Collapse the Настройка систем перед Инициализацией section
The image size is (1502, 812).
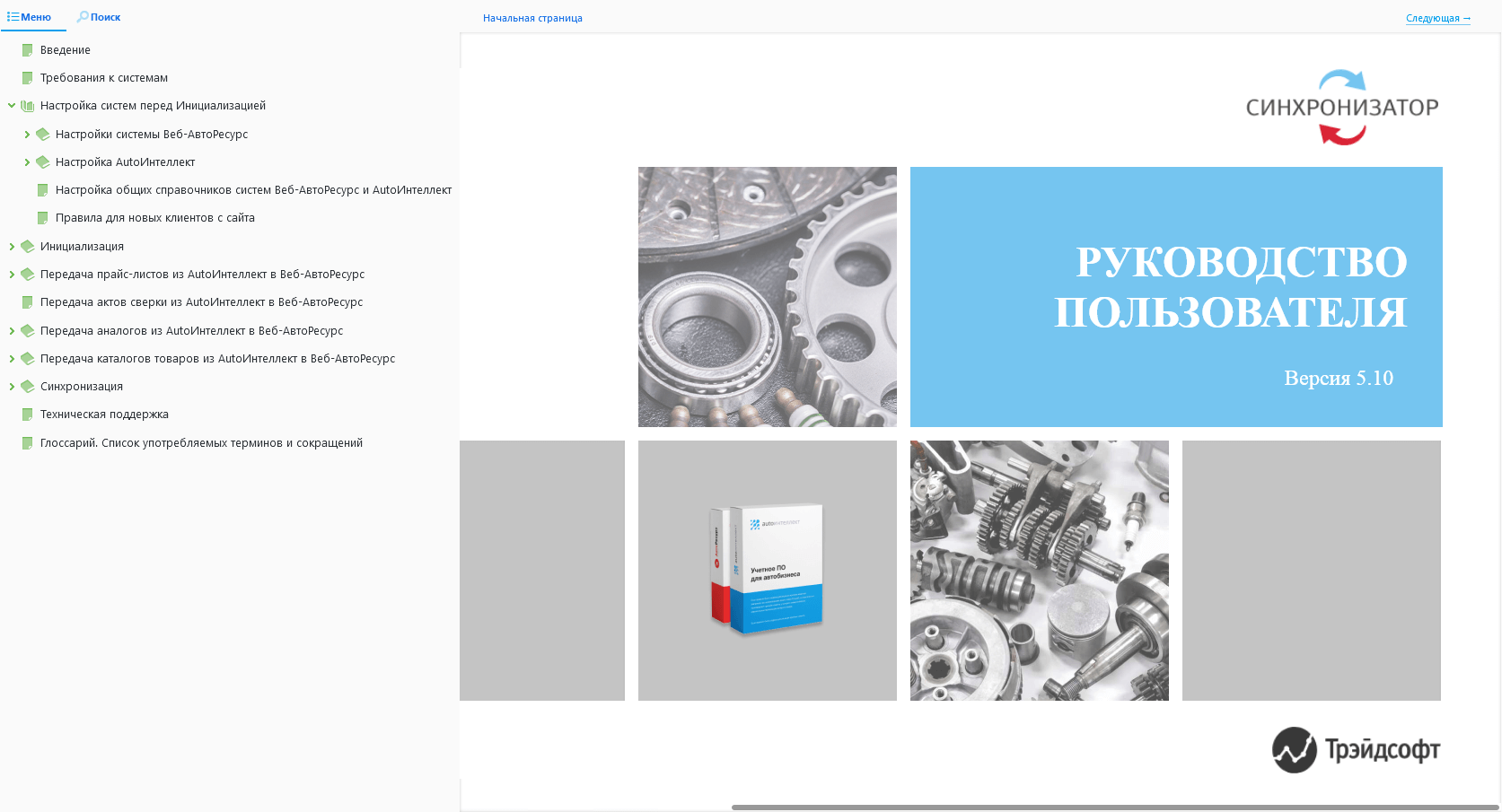click(x=12, y=106)
